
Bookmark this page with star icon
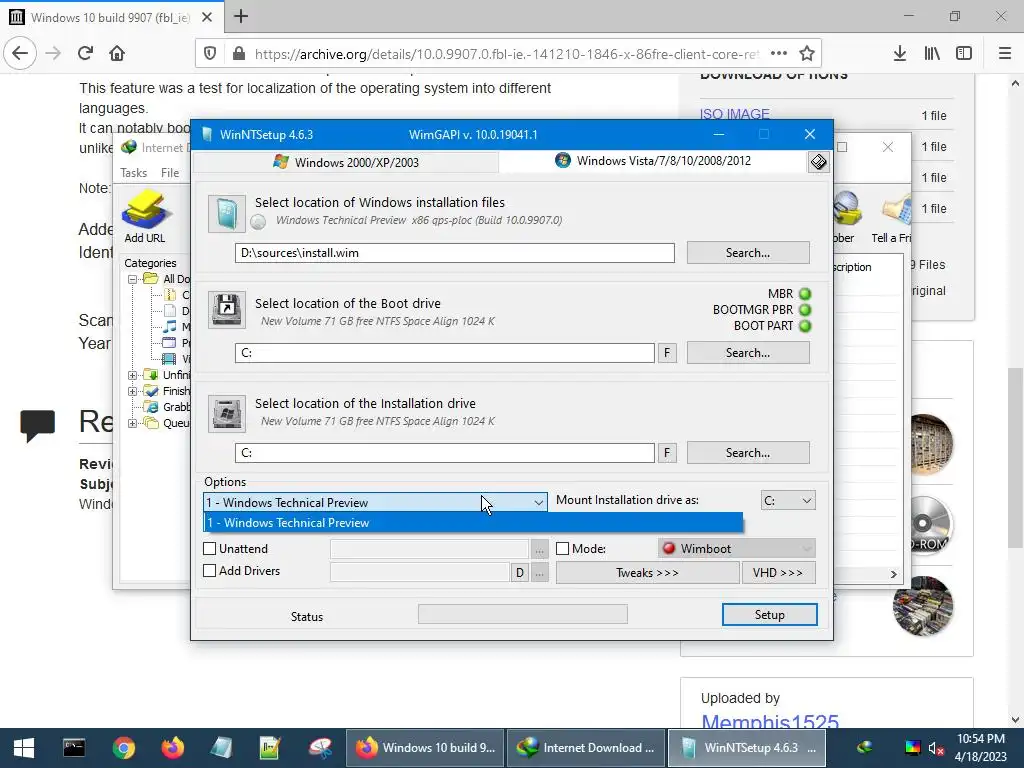(x=807, y=54)
